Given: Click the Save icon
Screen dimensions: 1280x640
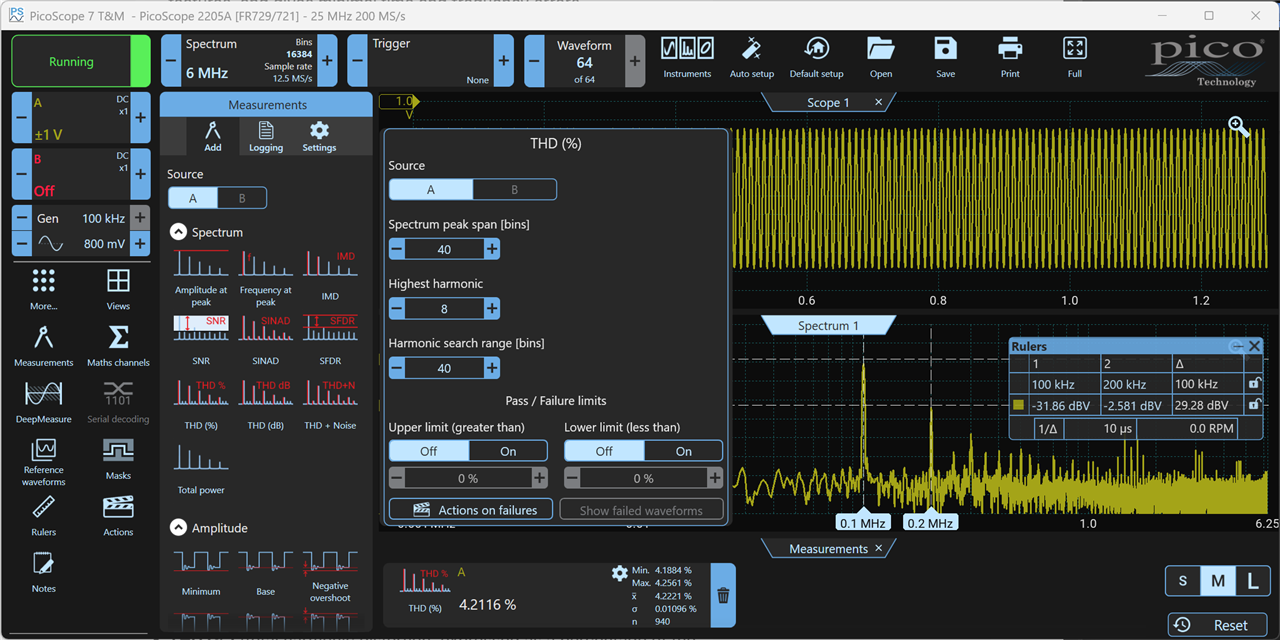Looking at the screenshot, I should pos(946,58).
